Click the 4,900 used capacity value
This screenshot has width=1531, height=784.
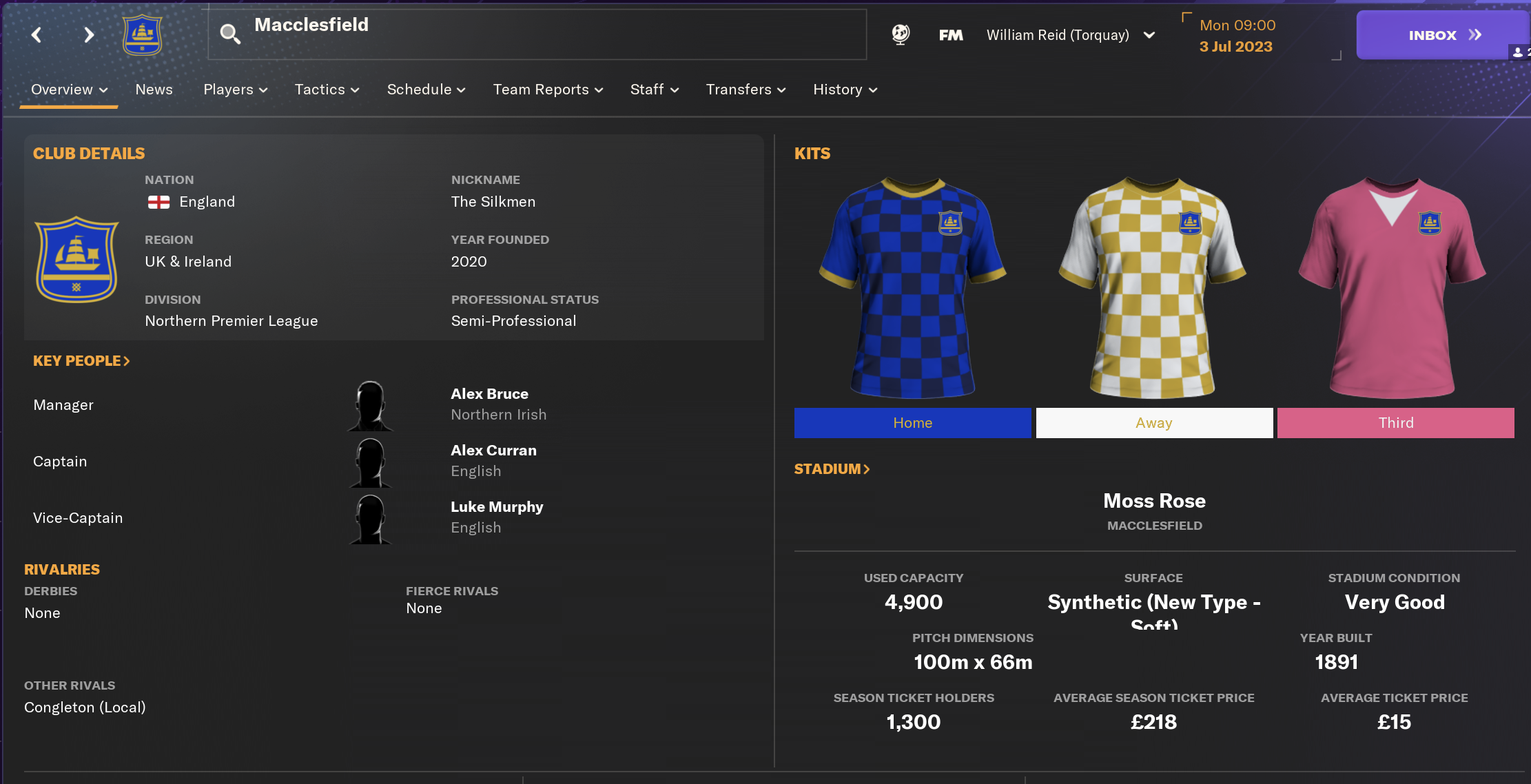914,602
